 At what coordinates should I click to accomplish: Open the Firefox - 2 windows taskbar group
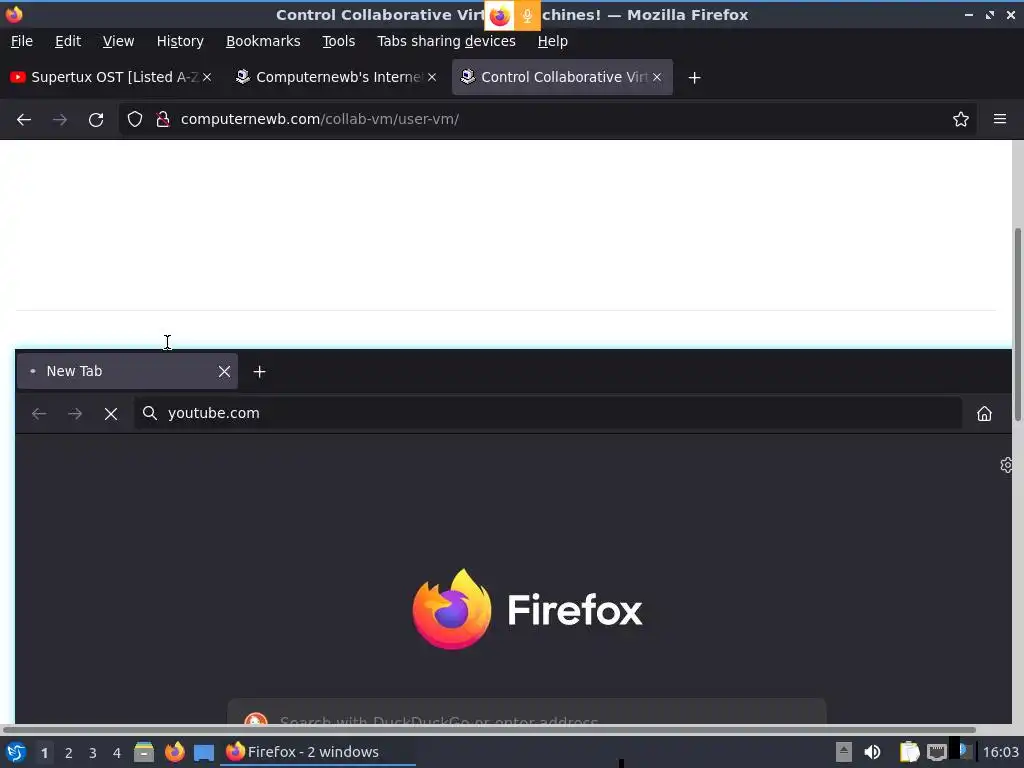[318, 752]
